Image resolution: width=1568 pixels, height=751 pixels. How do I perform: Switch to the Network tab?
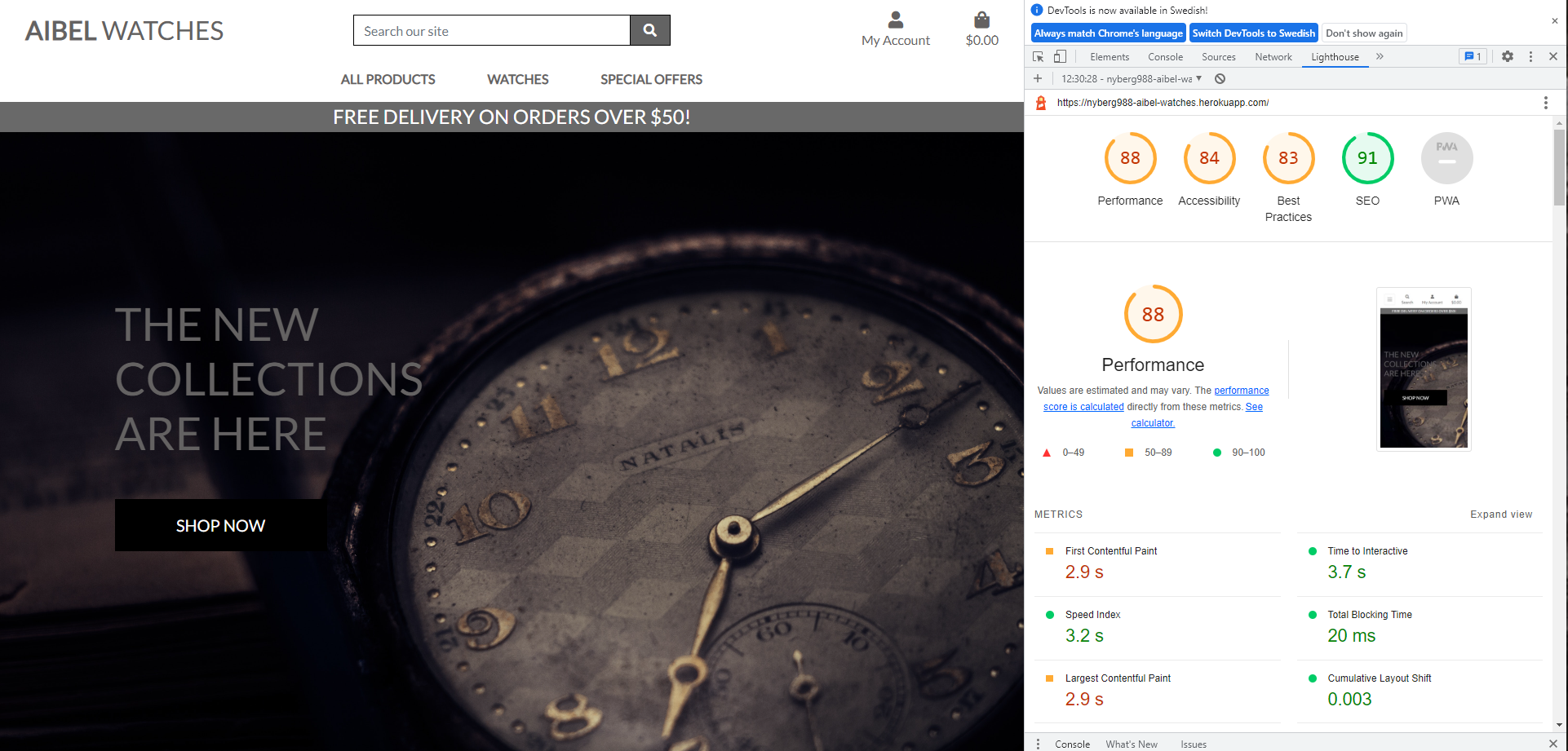click(x=1273, y=56)
